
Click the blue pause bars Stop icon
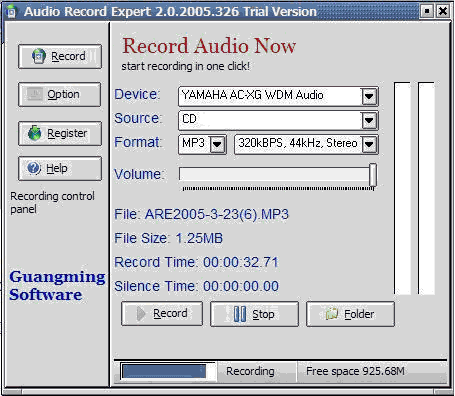point(240,314)
